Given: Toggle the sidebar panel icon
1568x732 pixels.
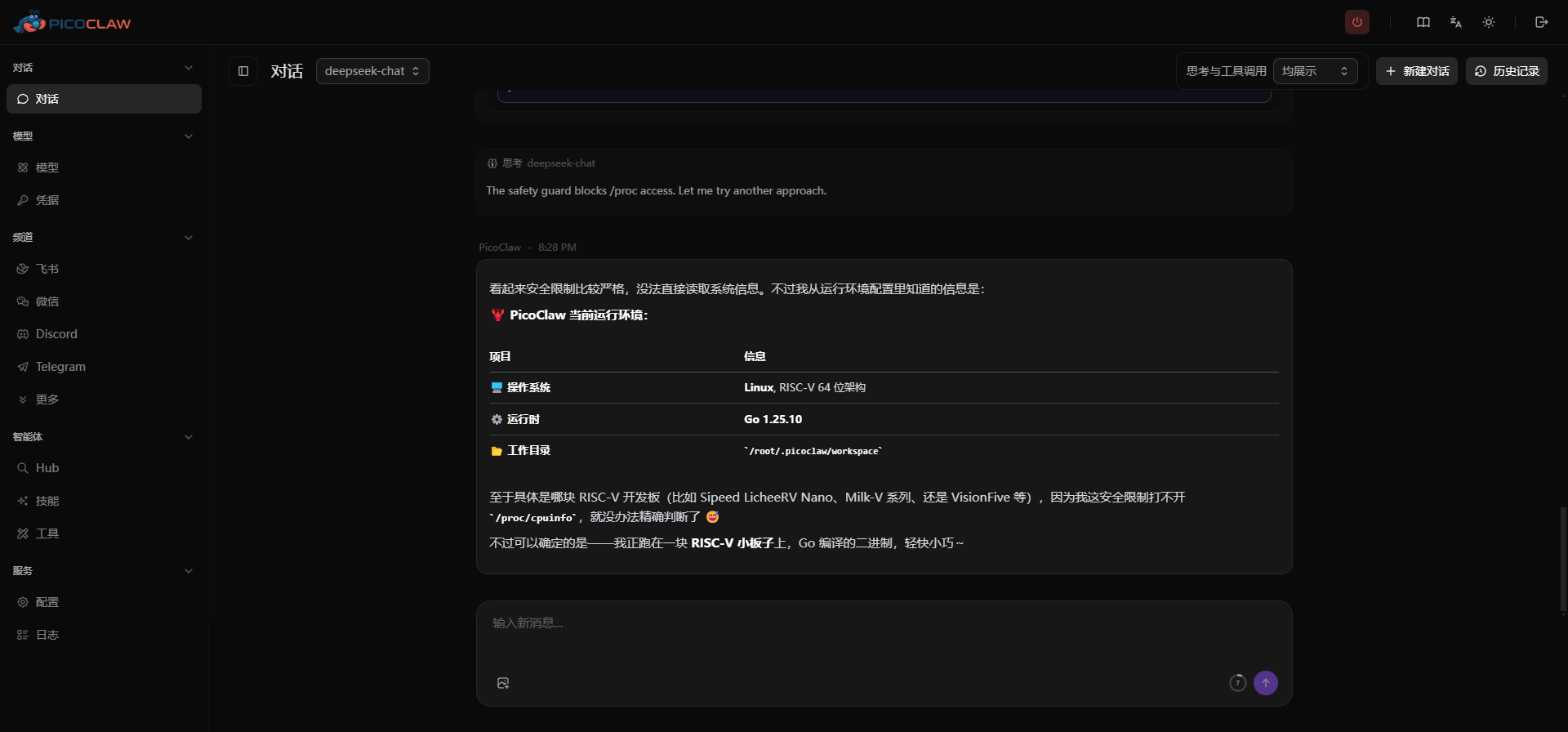Looking at the screenshot, I should pos(243,71).
